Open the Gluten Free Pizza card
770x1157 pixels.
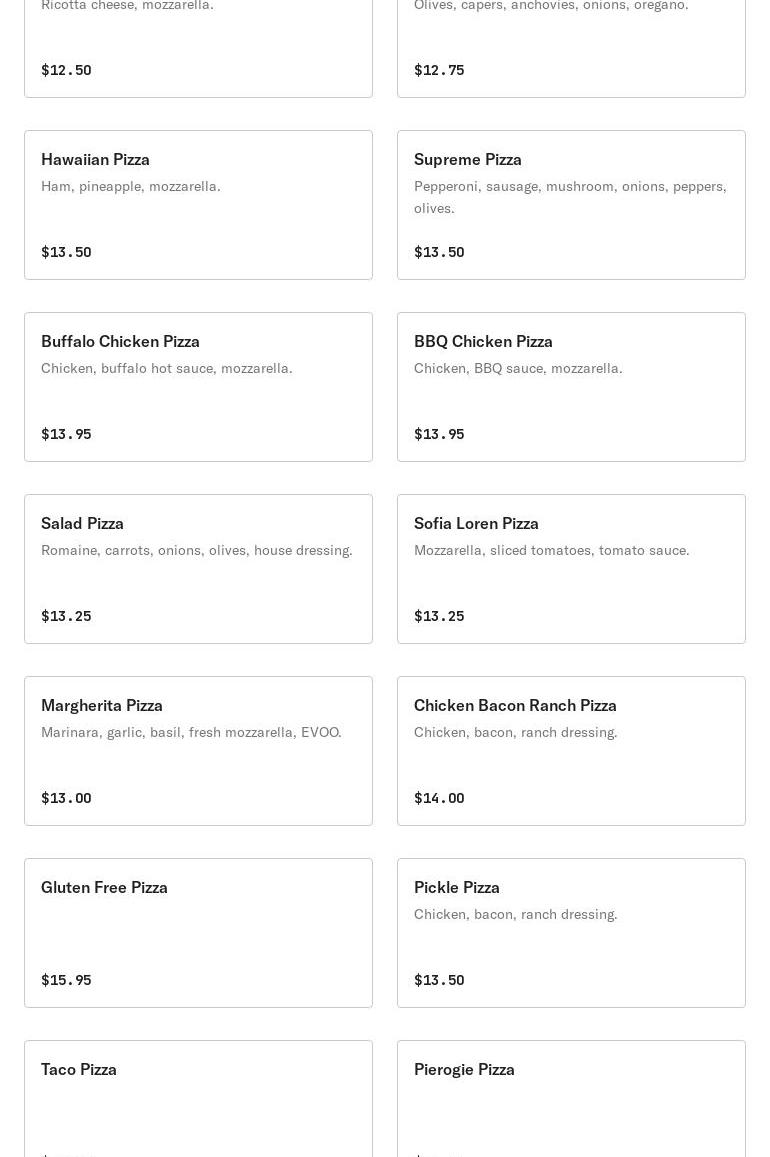[198, 933]
